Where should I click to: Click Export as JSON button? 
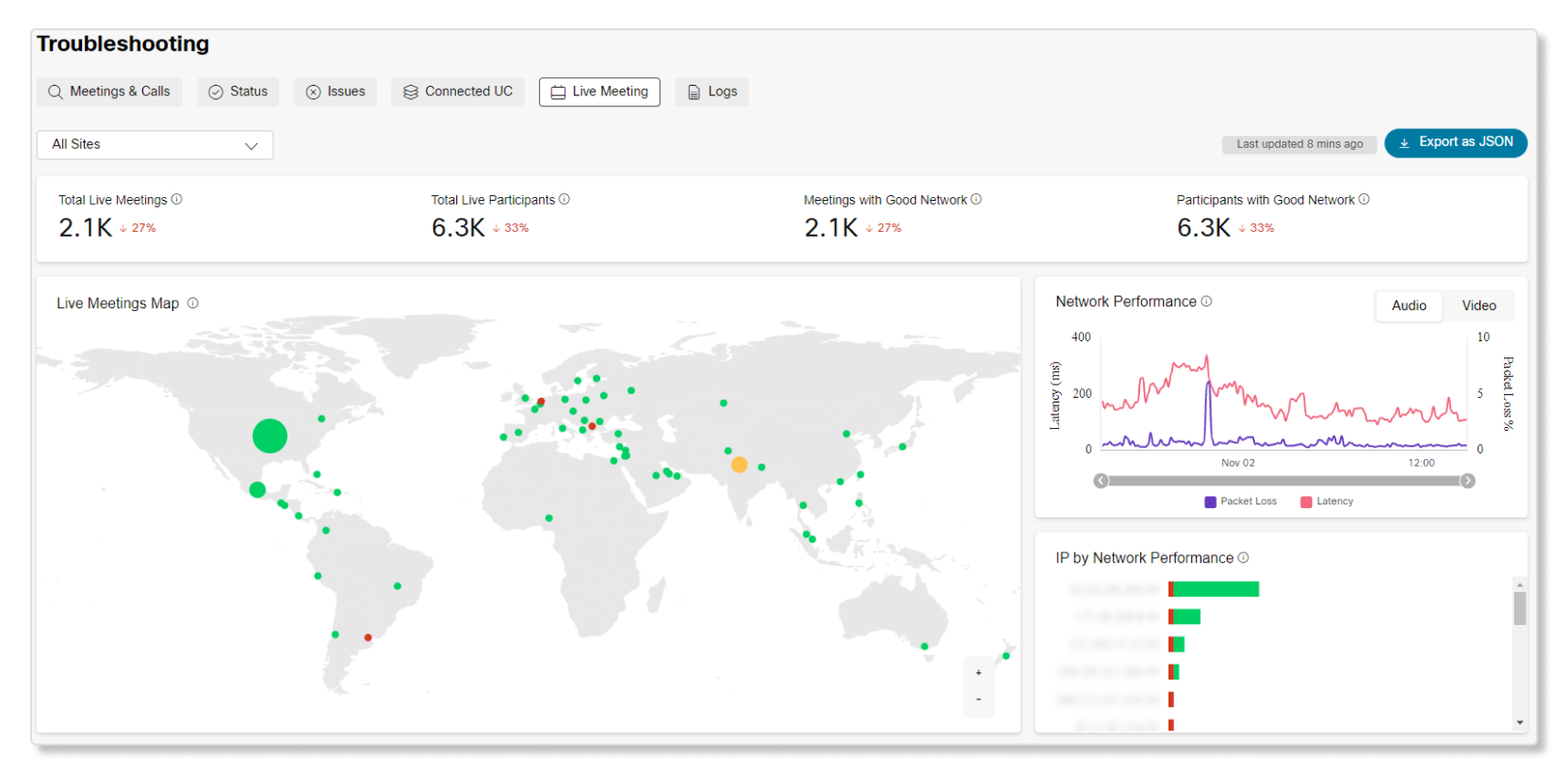tap(1455, 142)
